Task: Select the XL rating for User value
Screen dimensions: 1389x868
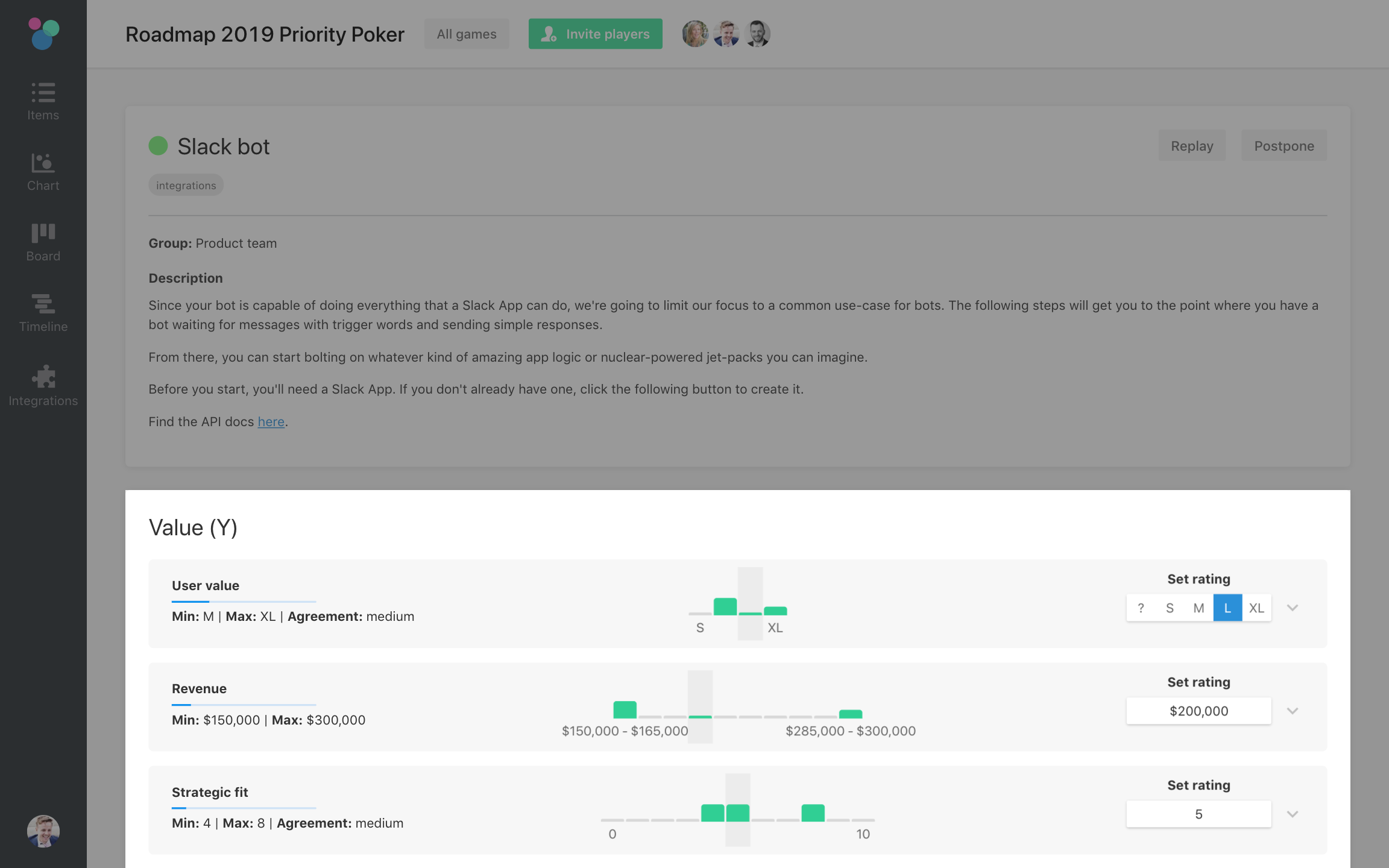Action: point(1256,608)
